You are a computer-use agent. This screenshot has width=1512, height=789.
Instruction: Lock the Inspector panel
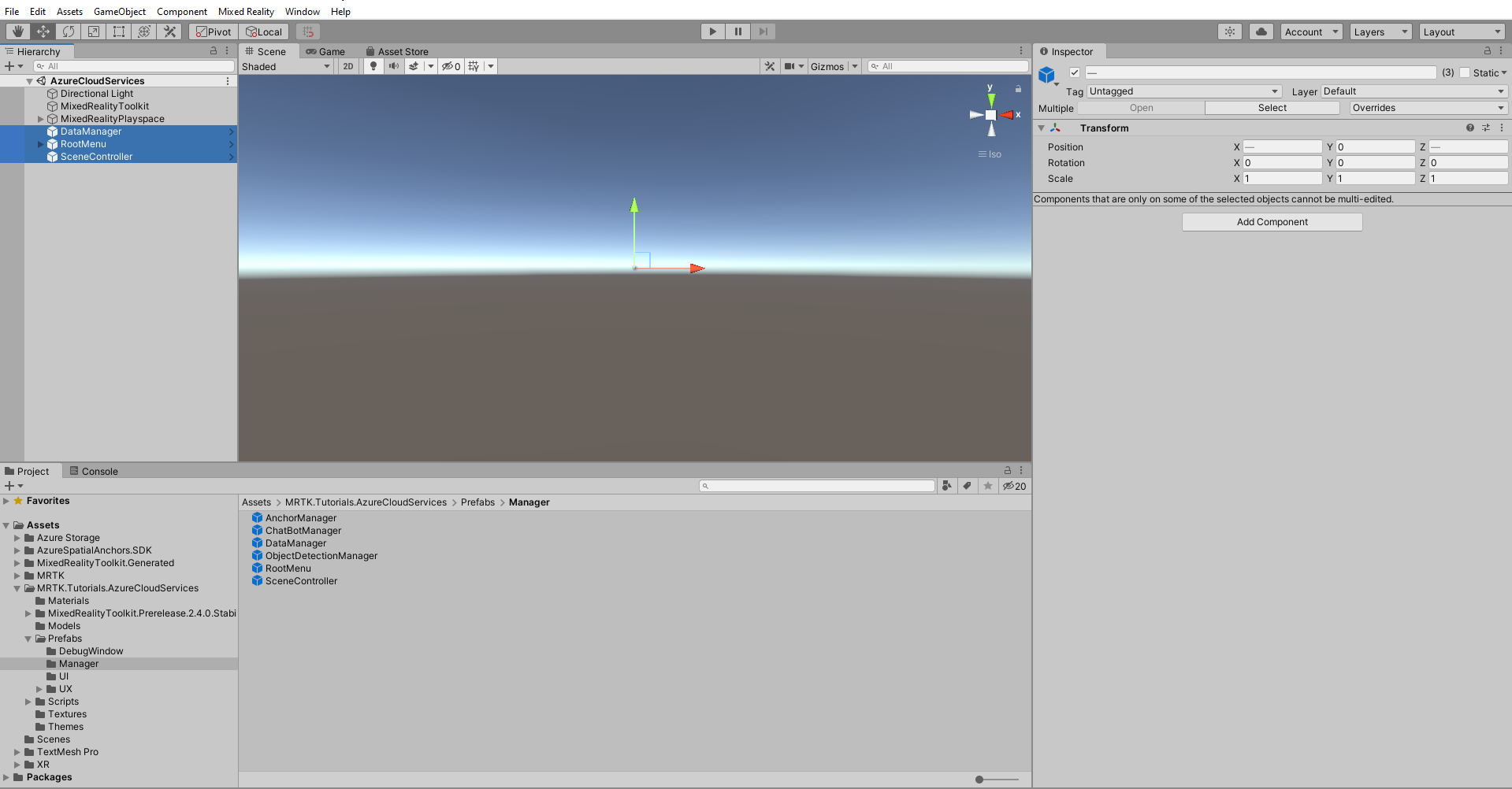pyautogui.click(x=1488, y=50)
